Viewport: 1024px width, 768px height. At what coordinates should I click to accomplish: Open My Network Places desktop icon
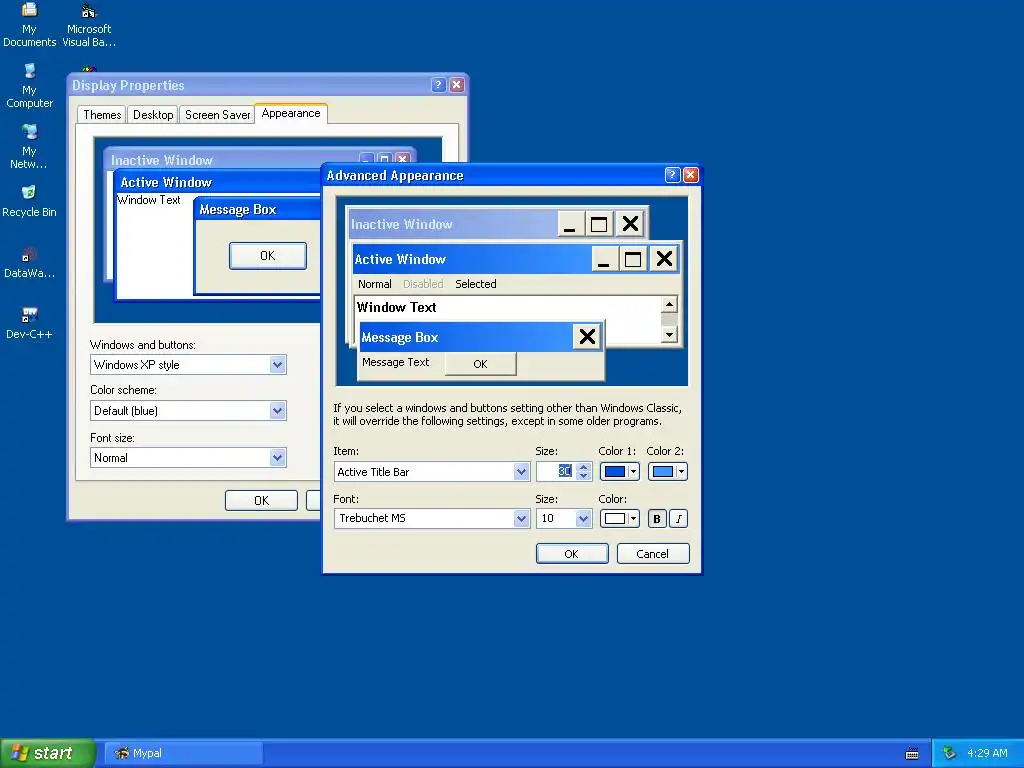coord(29,147)
